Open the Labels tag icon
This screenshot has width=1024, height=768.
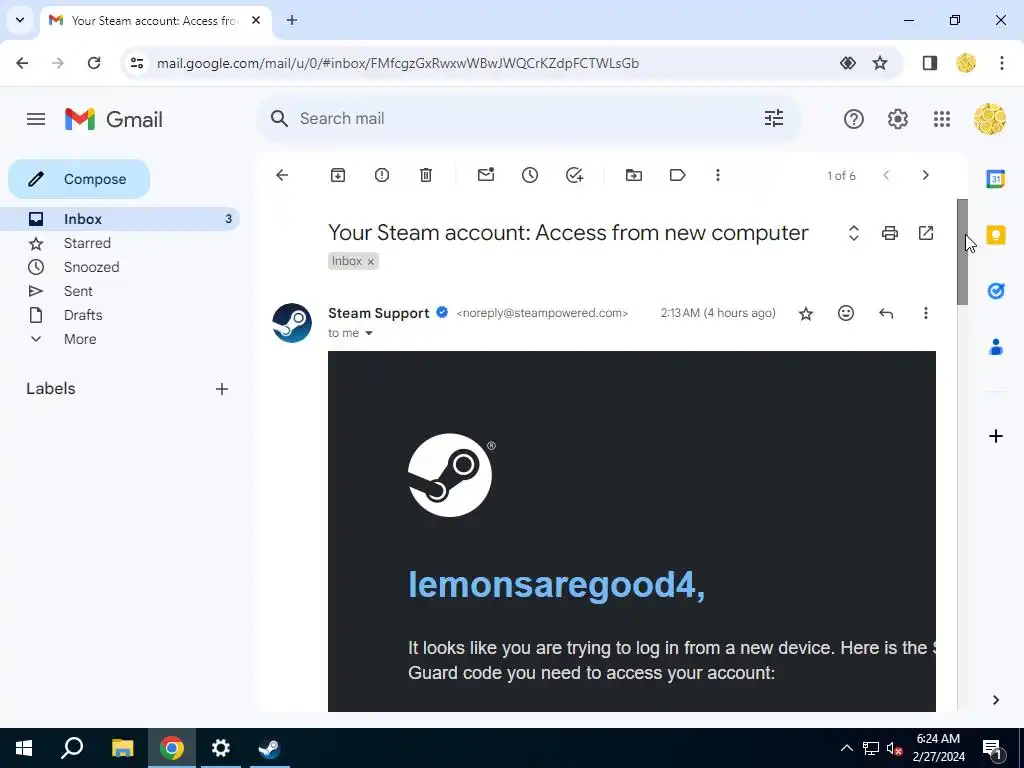677,175
